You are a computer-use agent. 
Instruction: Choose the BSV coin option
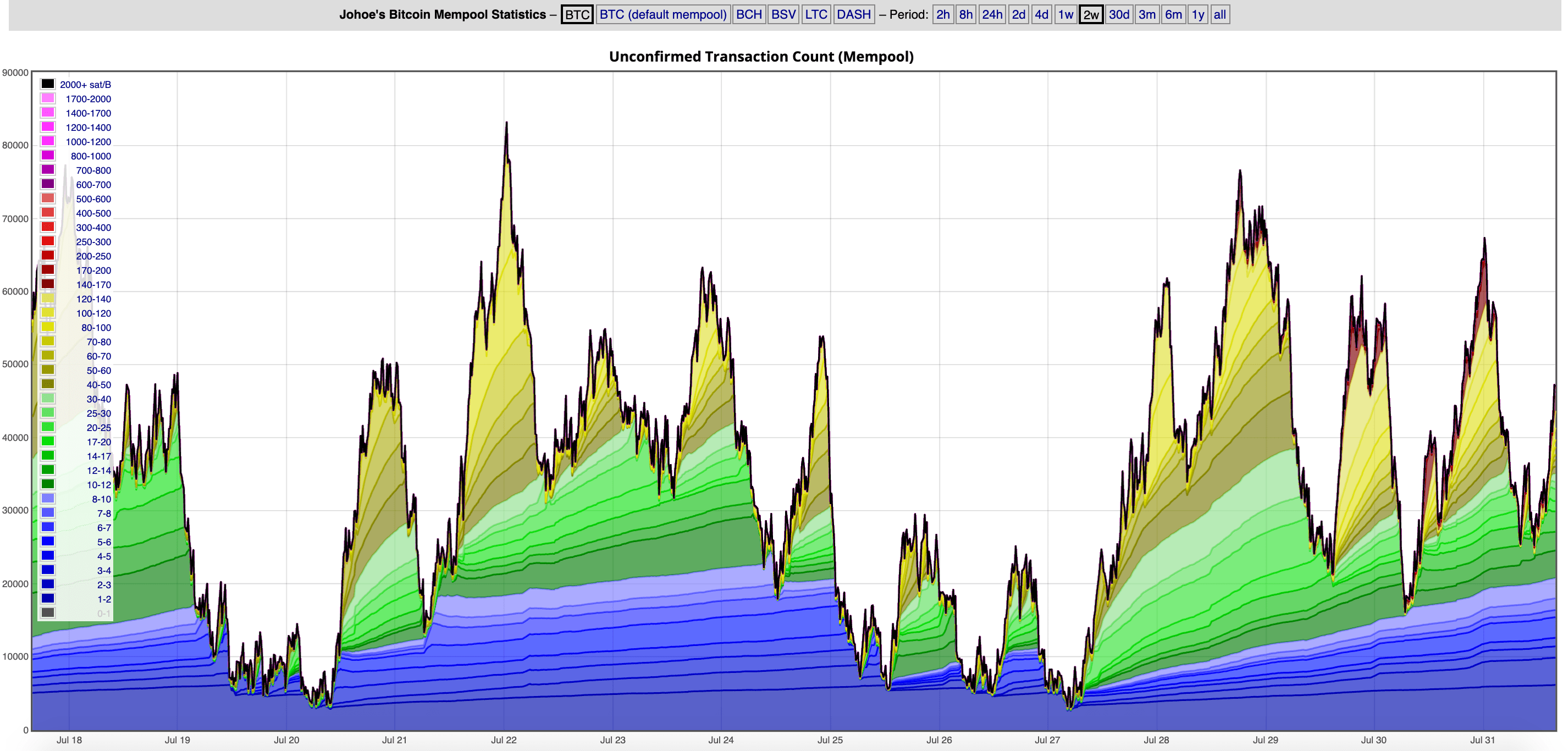click(x=783, y=15)
